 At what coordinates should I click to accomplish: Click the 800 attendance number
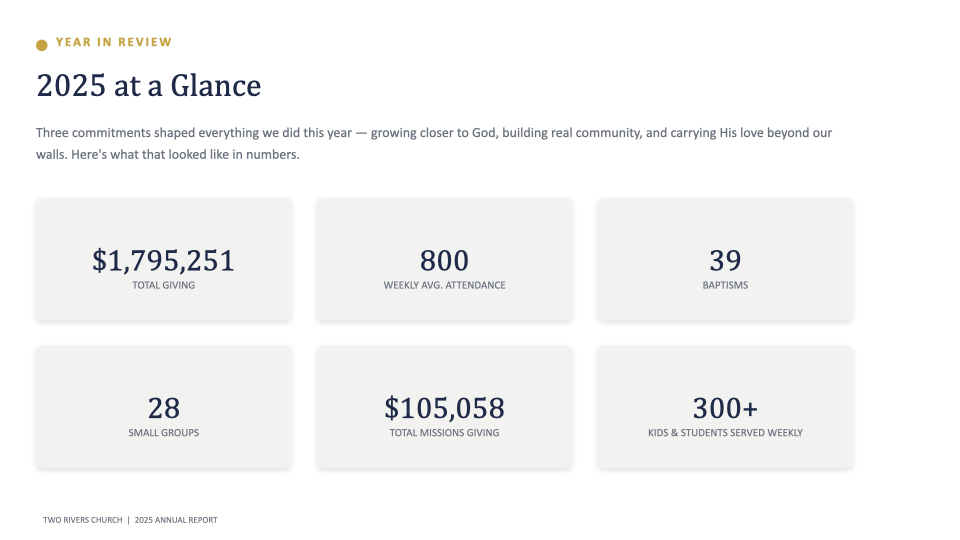444,261
